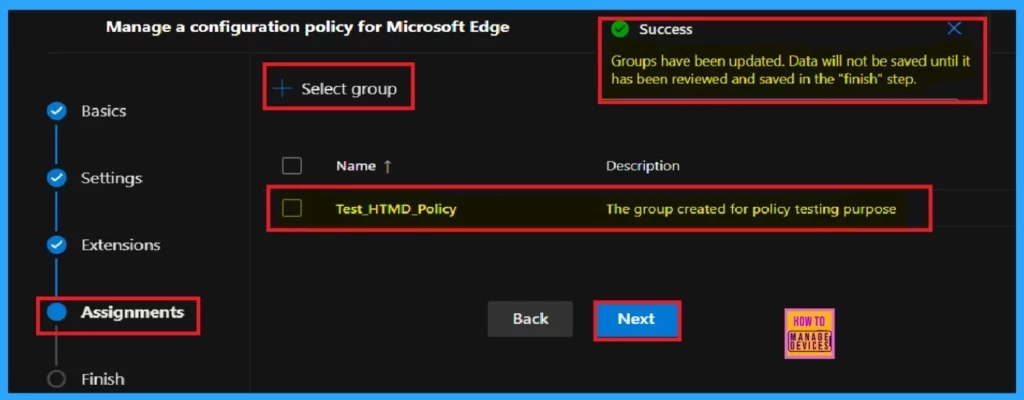Click the "Groups have been updated" notification message
Screen dimensions: 1024x400
click(x=790, y=70)
